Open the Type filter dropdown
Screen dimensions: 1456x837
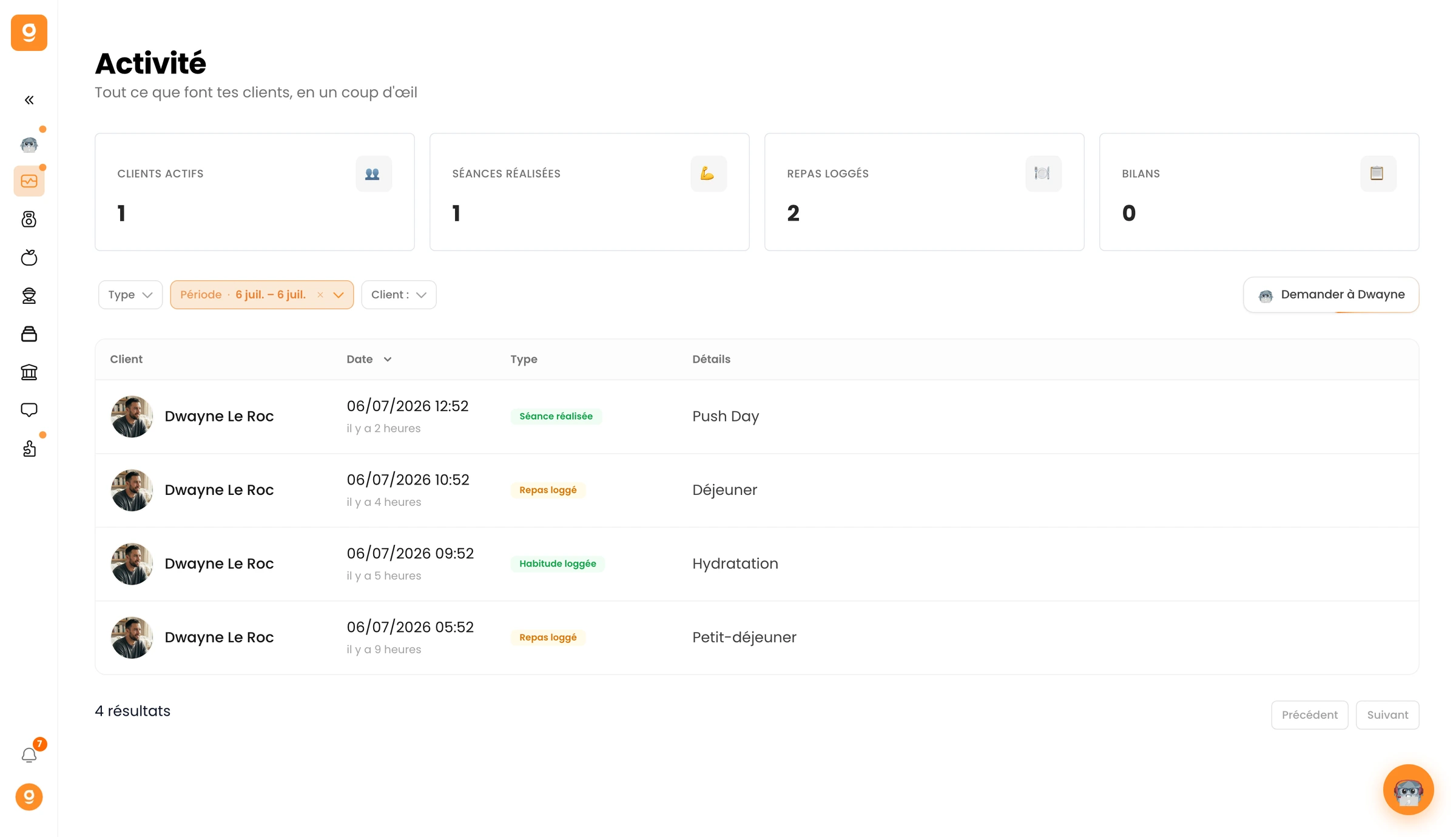click(x=130, y=295)
